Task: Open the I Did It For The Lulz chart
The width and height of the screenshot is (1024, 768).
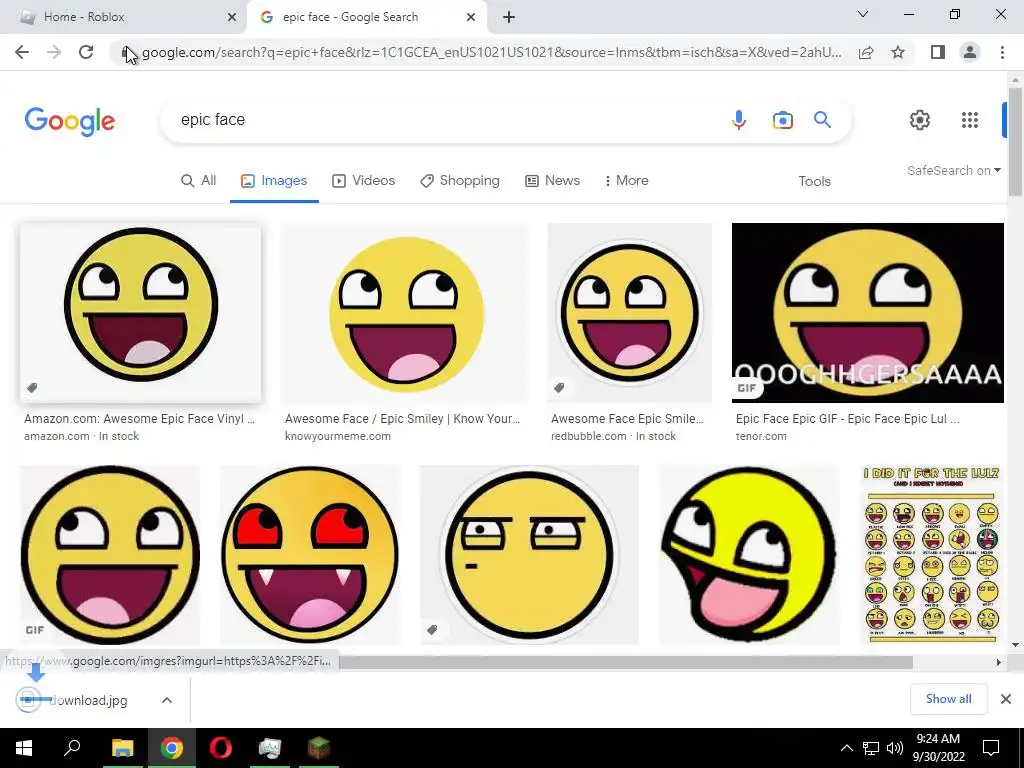Action: 931,555
